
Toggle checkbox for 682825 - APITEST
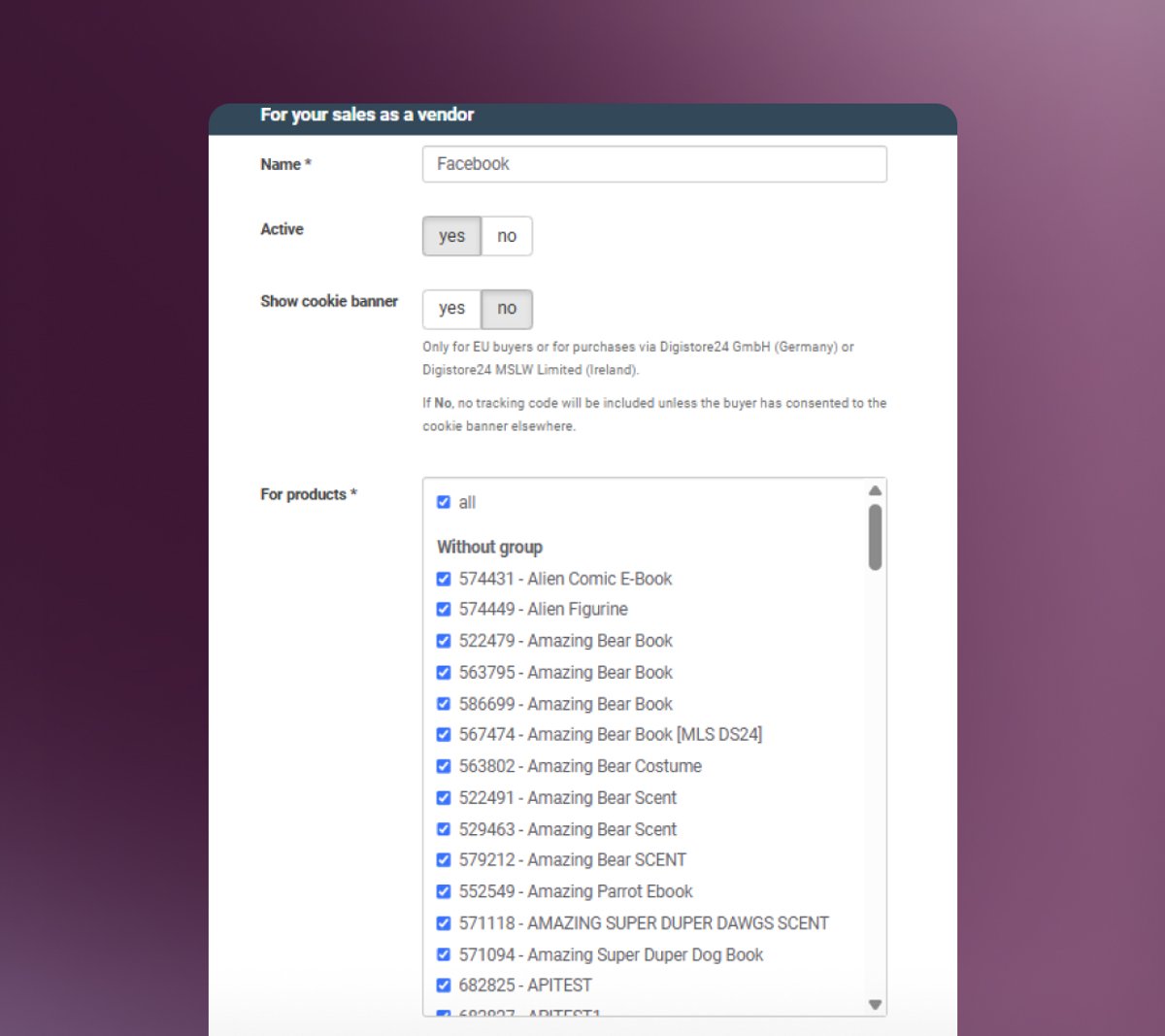[444, 985]
